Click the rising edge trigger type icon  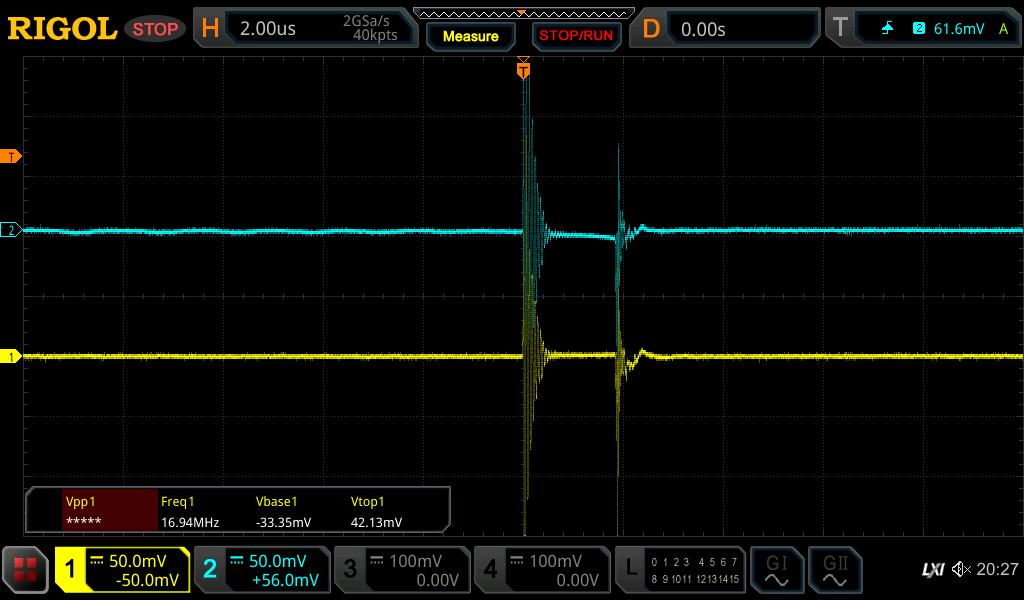(x=887, y=29)
